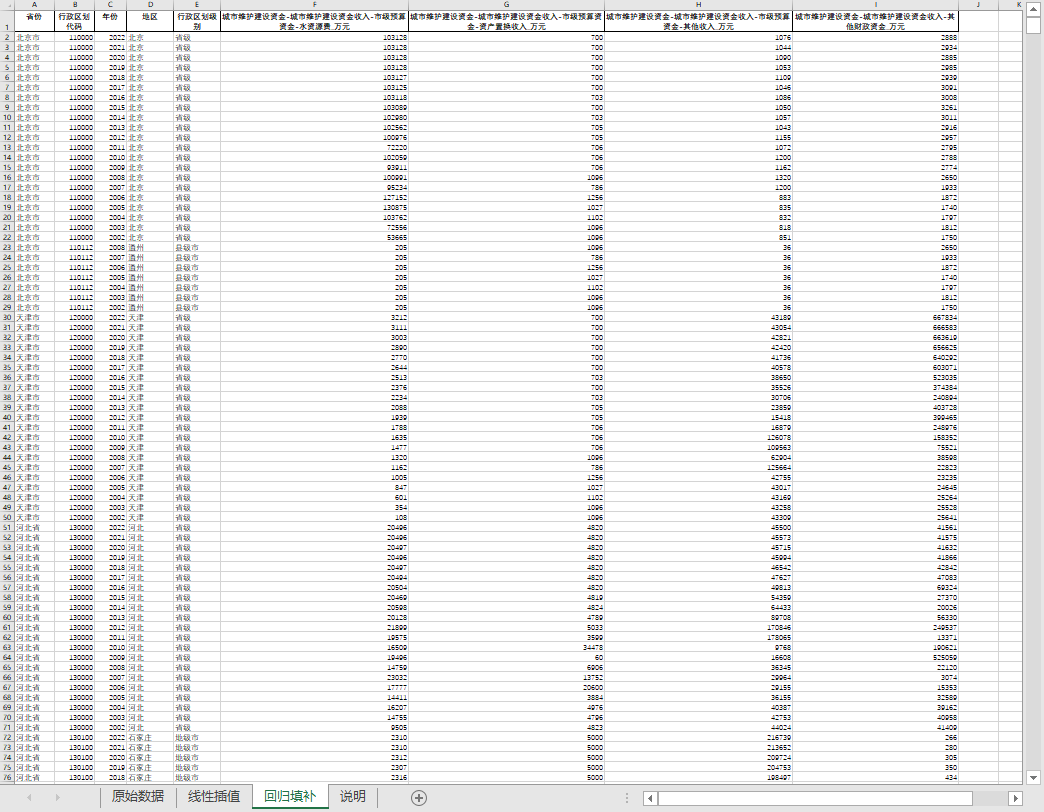Select row 30 header
1044x812 pixels.
point(7,317)
